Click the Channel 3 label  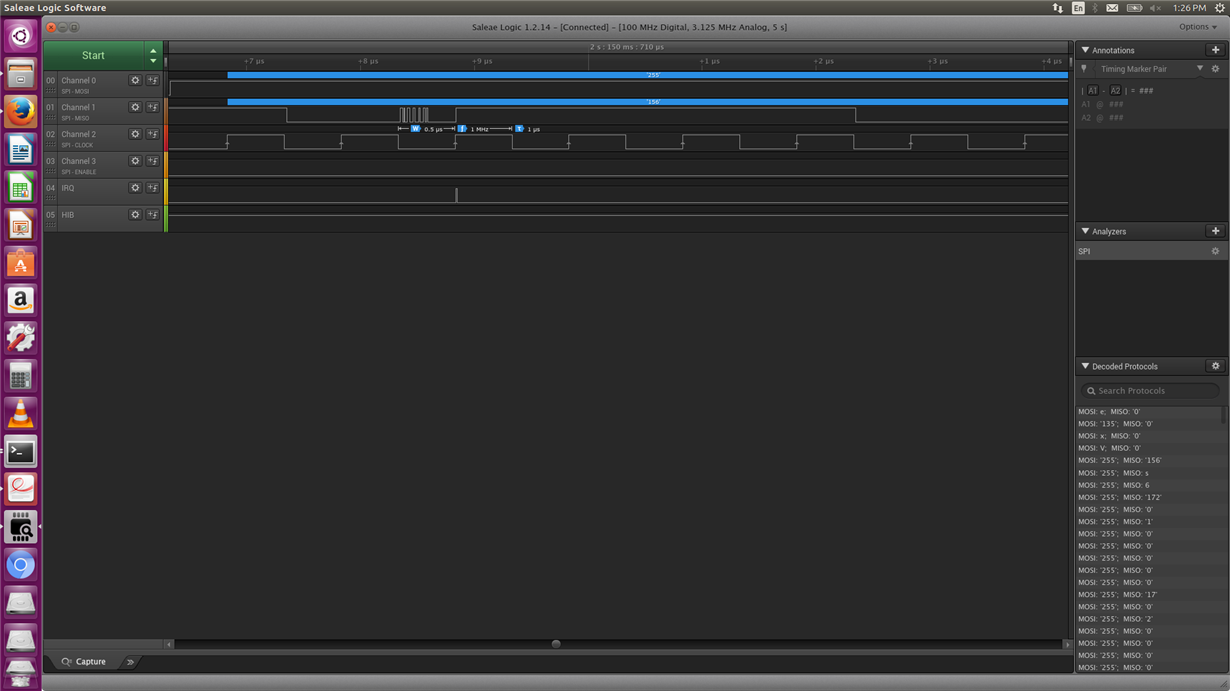click(79, 161)
